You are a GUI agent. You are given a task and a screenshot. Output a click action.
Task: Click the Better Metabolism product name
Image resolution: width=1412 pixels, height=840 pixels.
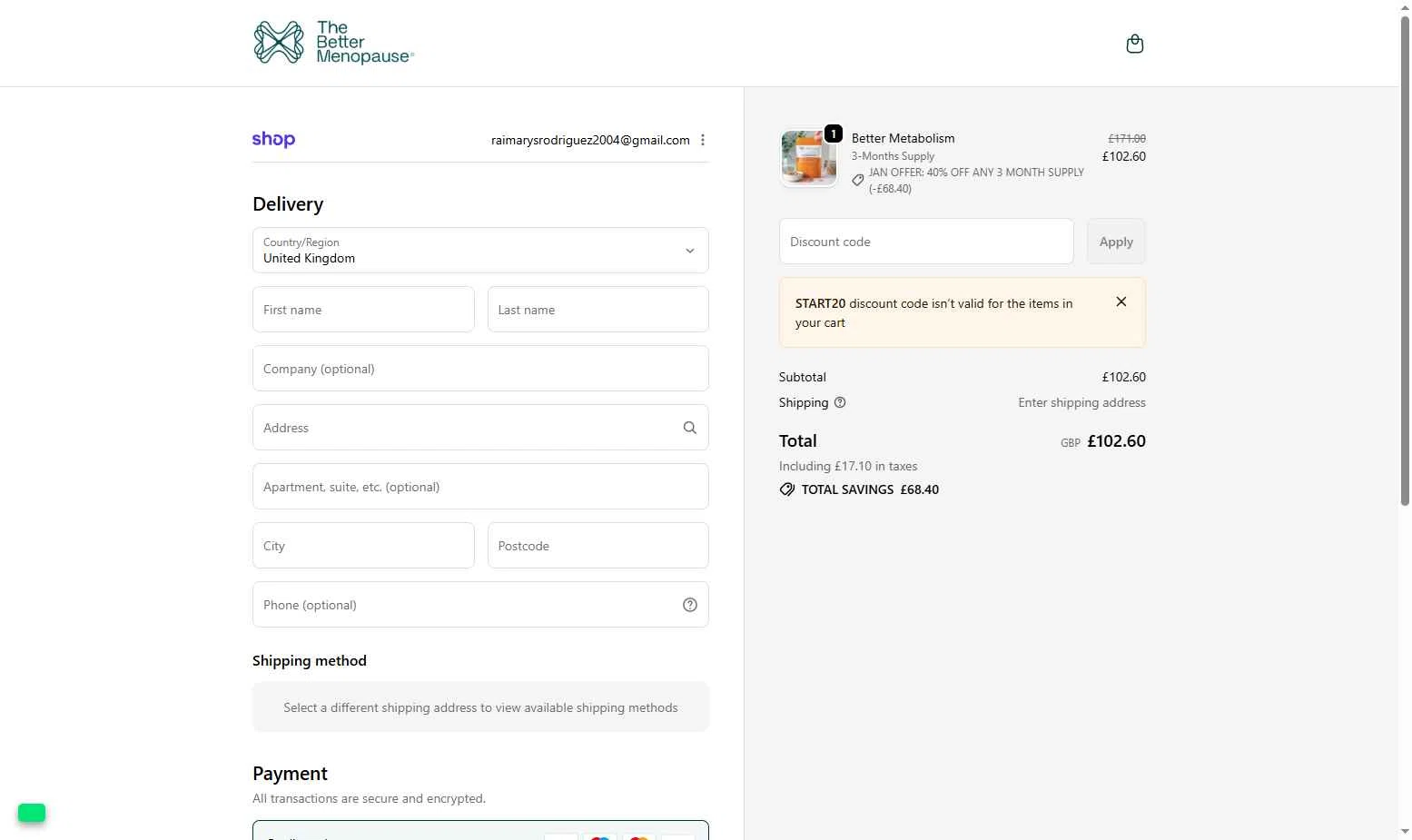(903, 138)
